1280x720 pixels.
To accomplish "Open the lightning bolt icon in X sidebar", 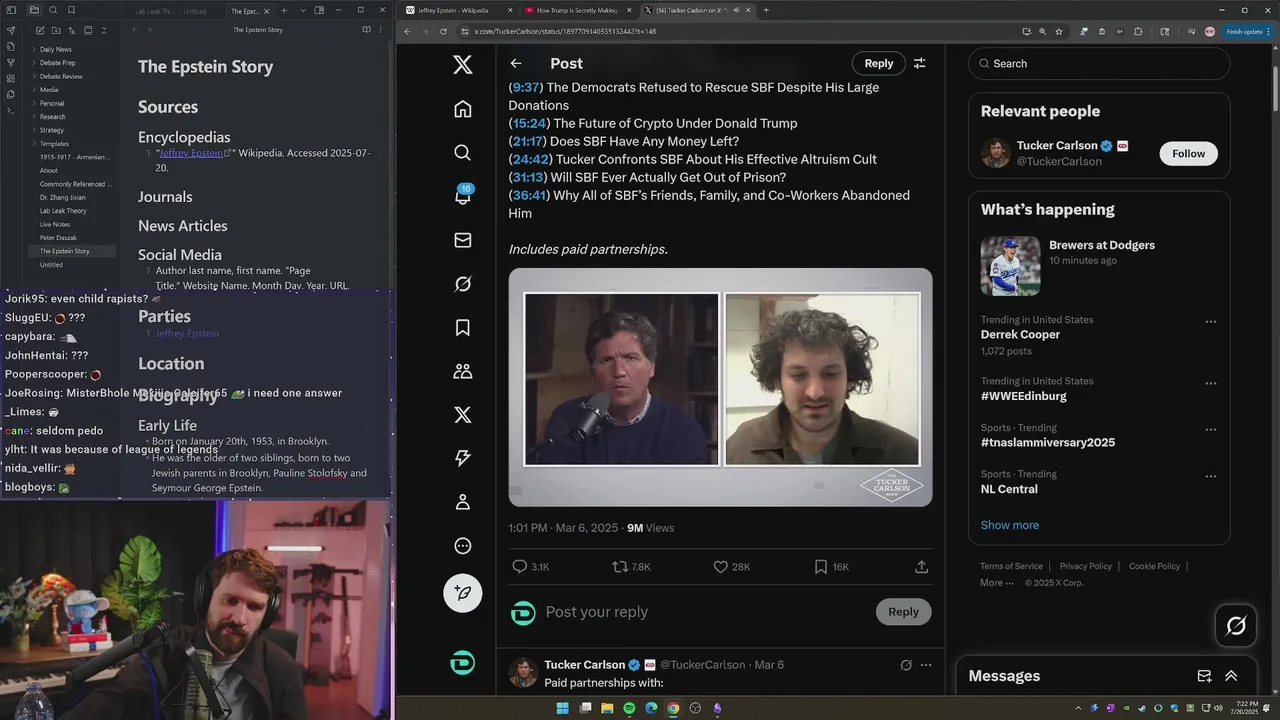I will click(x=462, y=458).
